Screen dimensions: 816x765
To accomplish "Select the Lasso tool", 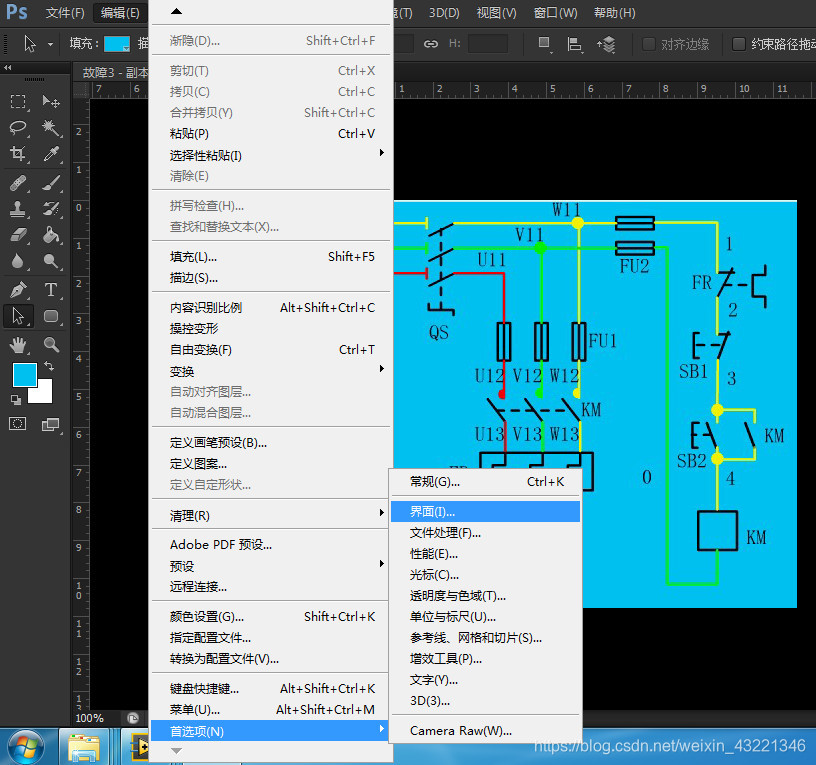I will (18, 128).
